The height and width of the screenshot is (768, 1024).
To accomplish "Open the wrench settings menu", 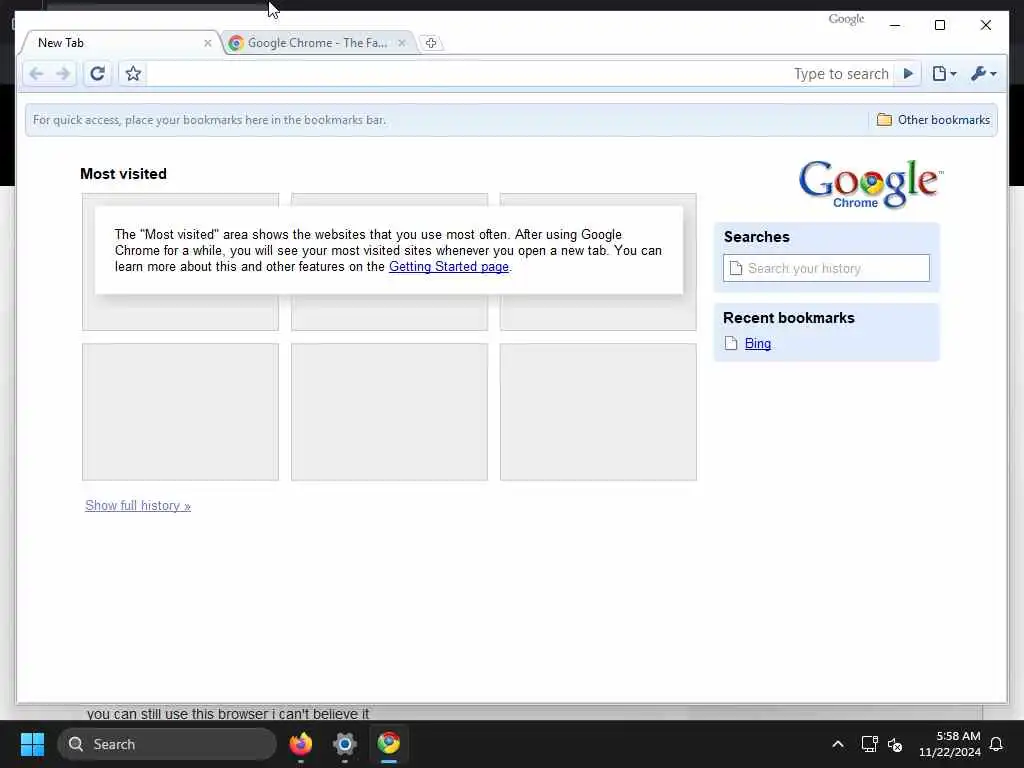I will pyautogui.click(x=984, y=74).
